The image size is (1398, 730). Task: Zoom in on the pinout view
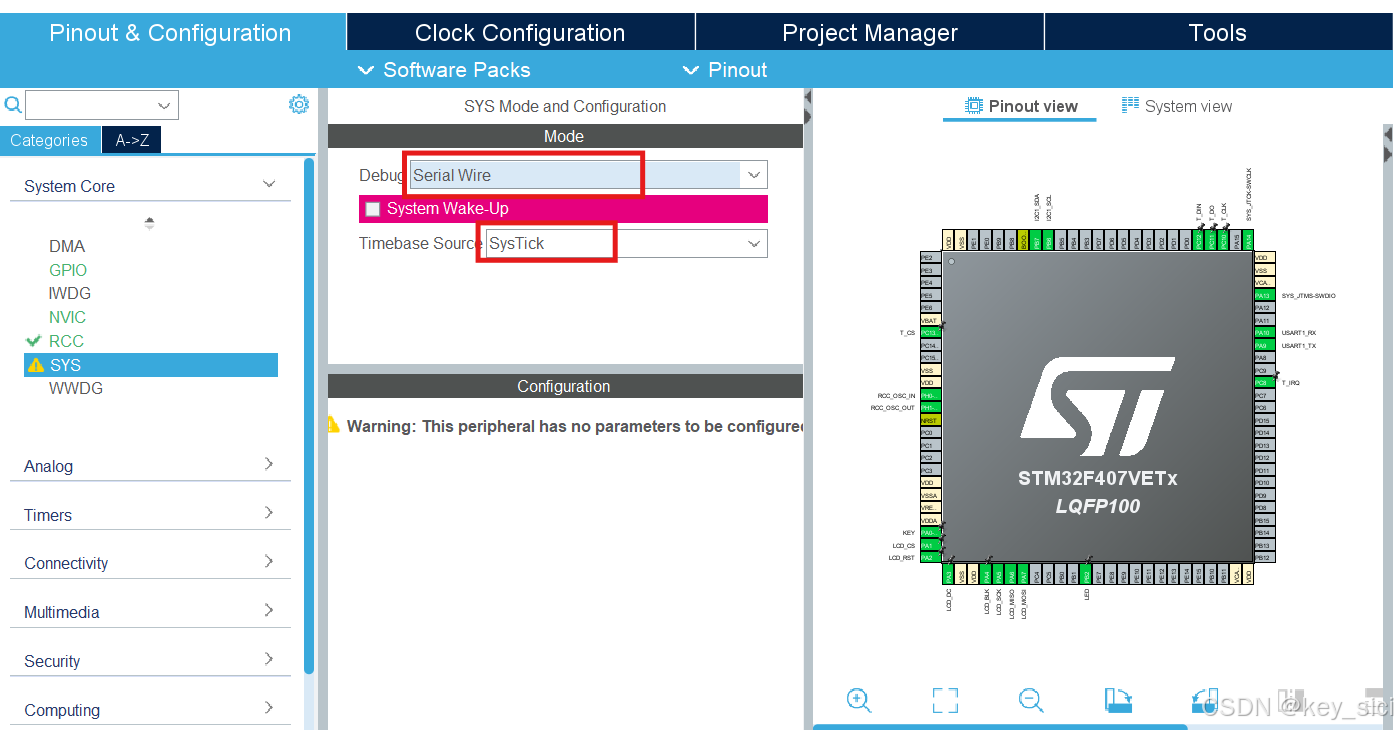(x=859, y=700)
